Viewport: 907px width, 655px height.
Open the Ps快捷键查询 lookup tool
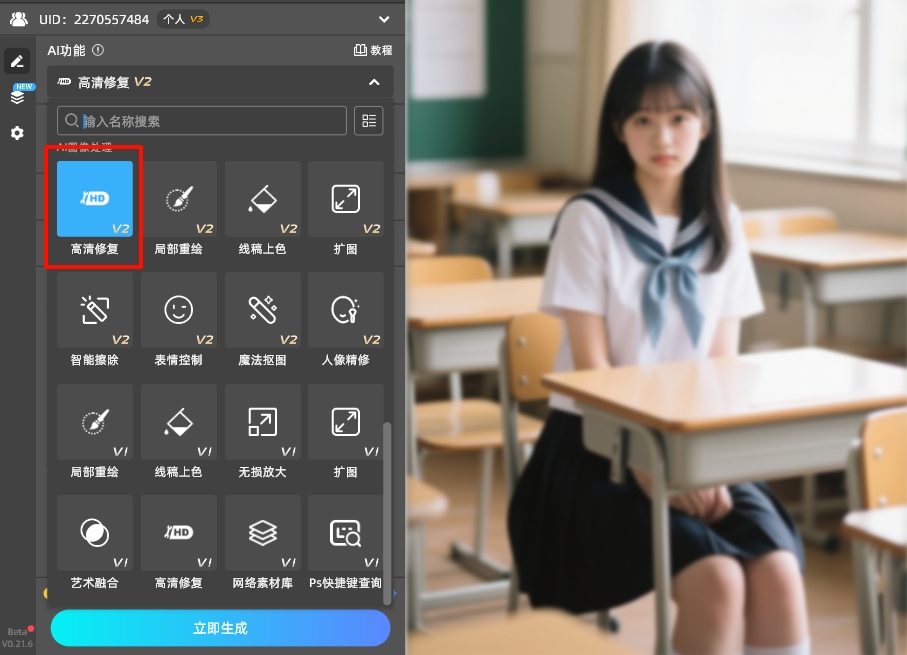[x=345, y=533]
